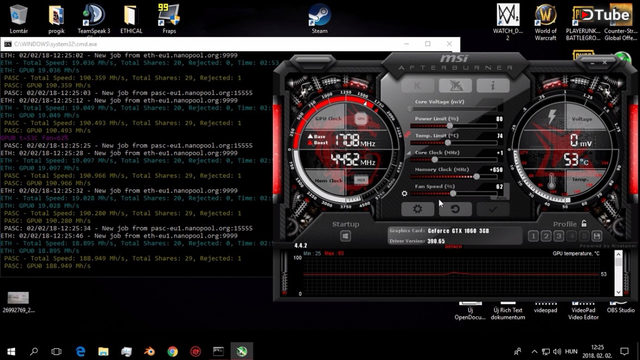Click the Memory Clock slider handle

[476, 176]
